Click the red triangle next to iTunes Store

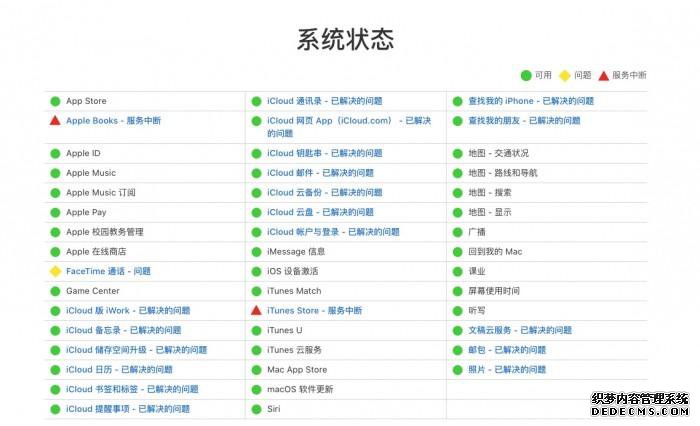256,310
